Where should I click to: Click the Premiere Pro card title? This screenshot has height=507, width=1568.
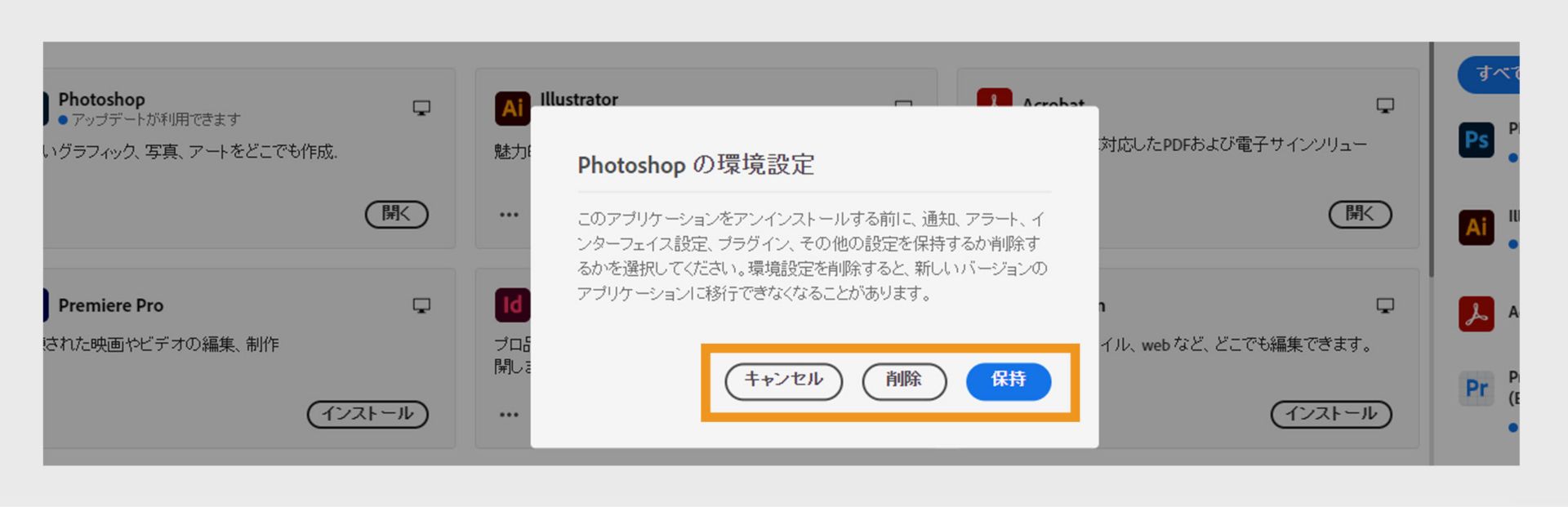tap(111, 305)
